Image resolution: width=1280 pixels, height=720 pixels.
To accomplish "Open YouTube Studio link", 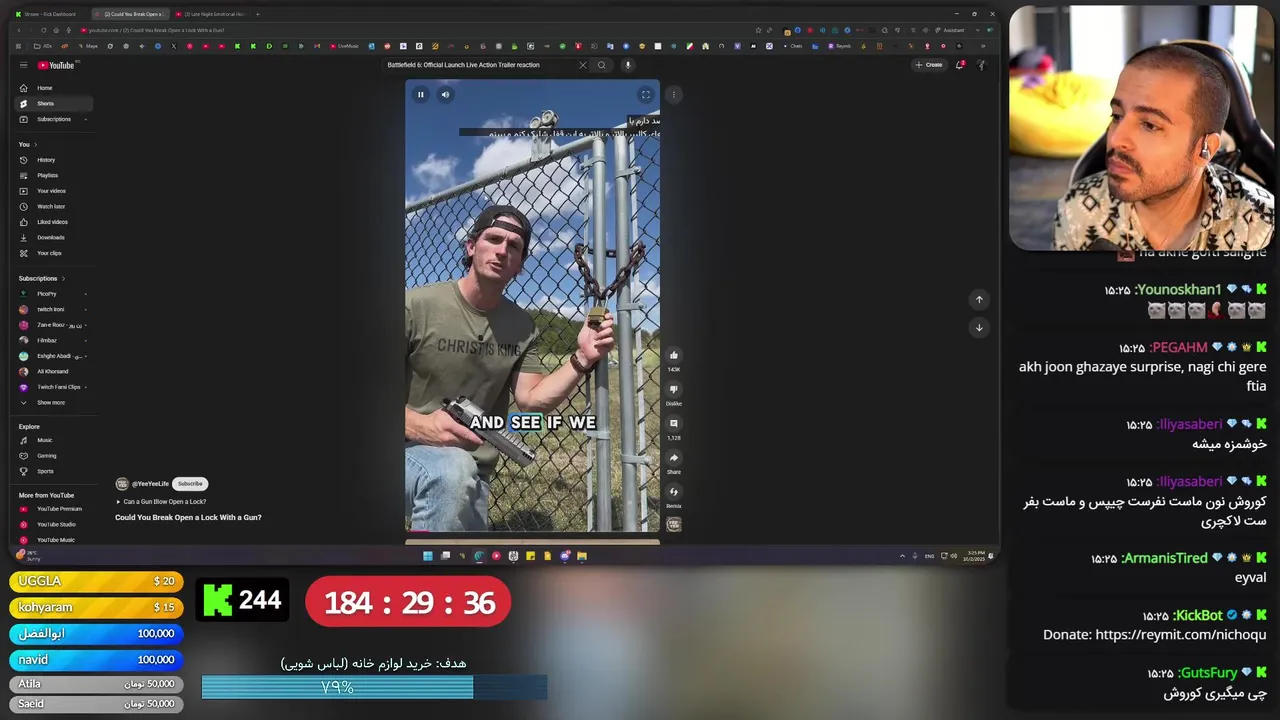I will coord(55,524).
